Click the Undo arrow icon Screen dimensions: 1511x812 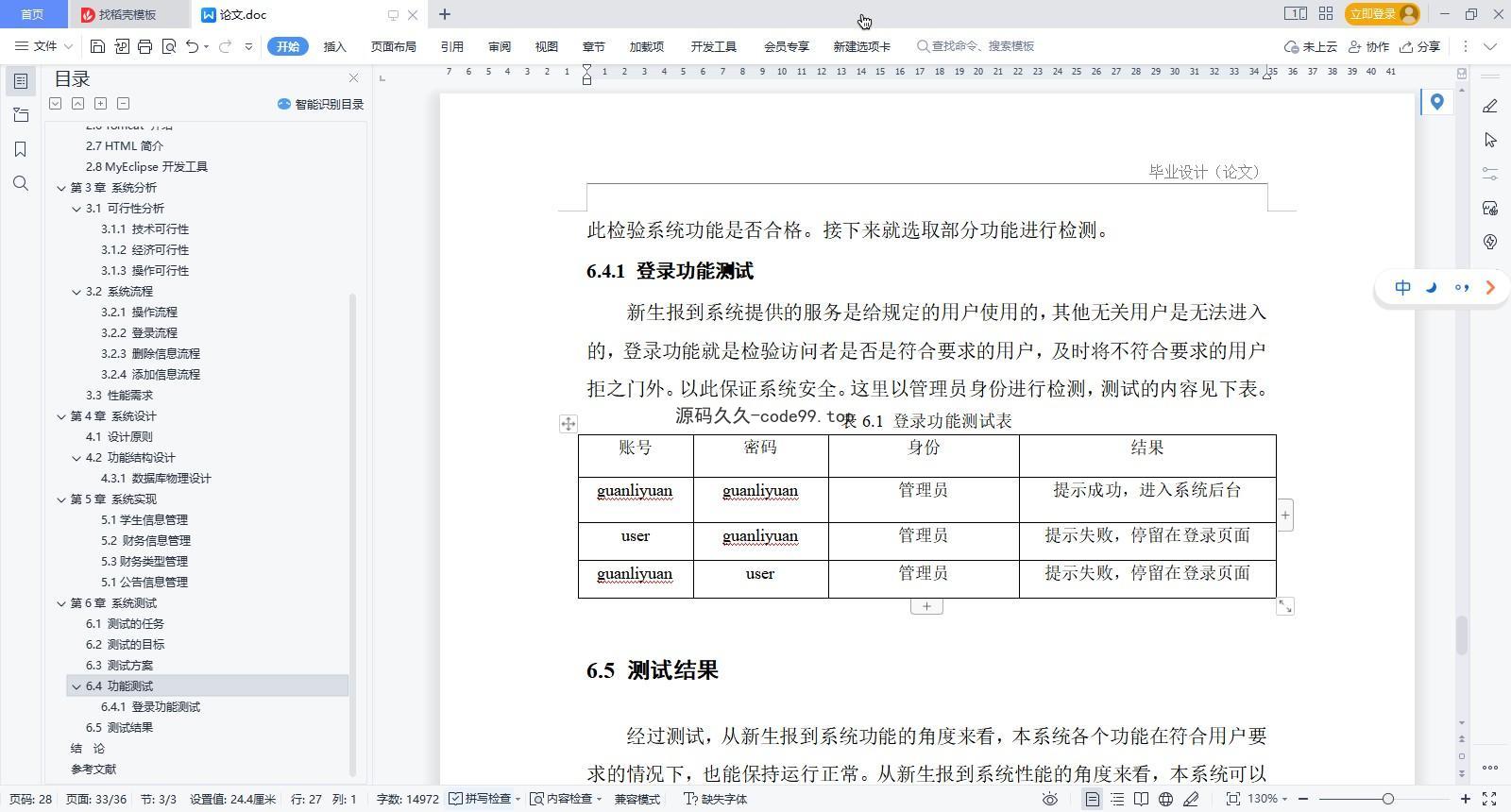(193, 46)
